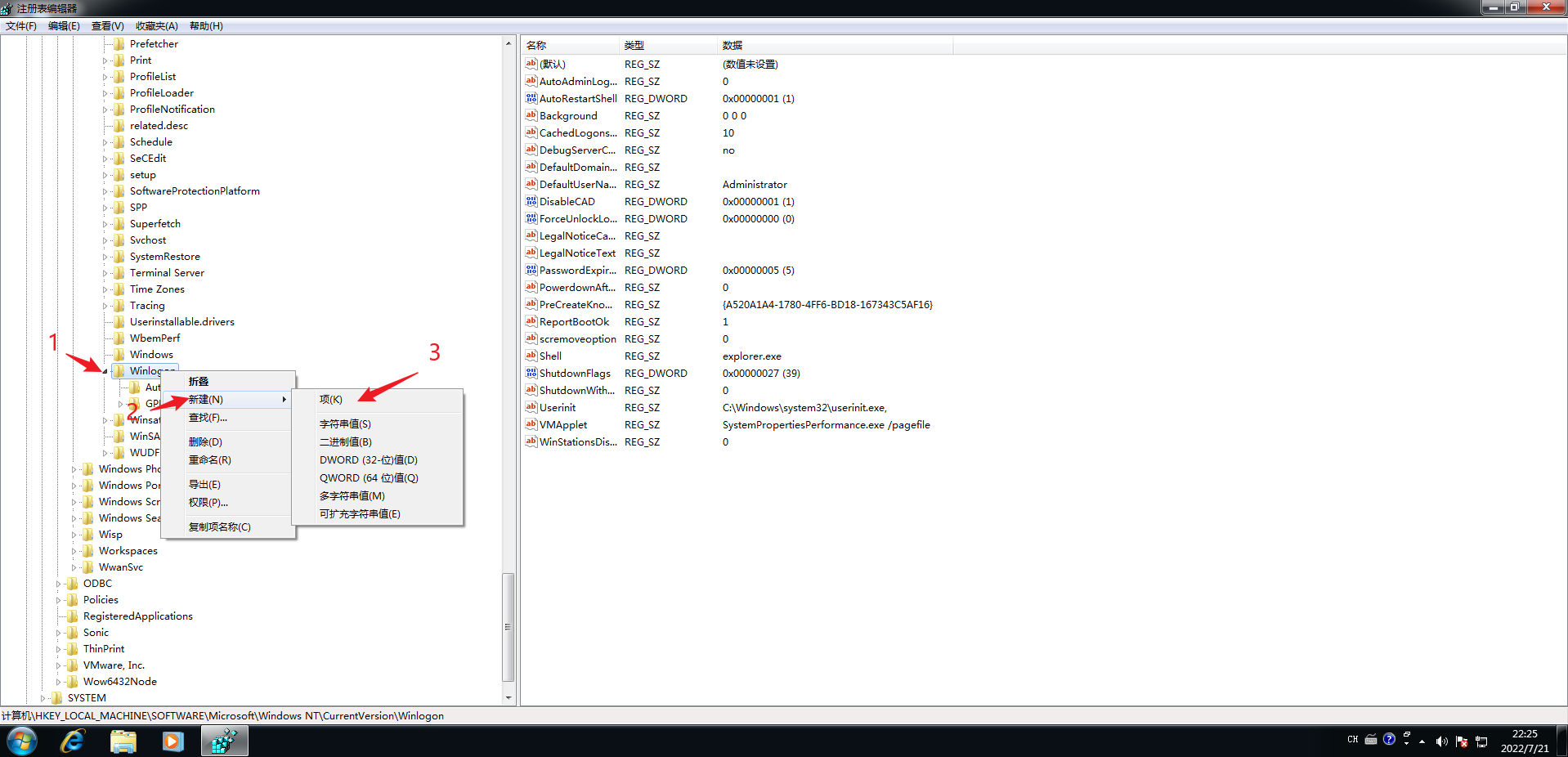Screen dimensions: 1568x757
Task: Click the Shell string value icon
Action: coord(531,356)
